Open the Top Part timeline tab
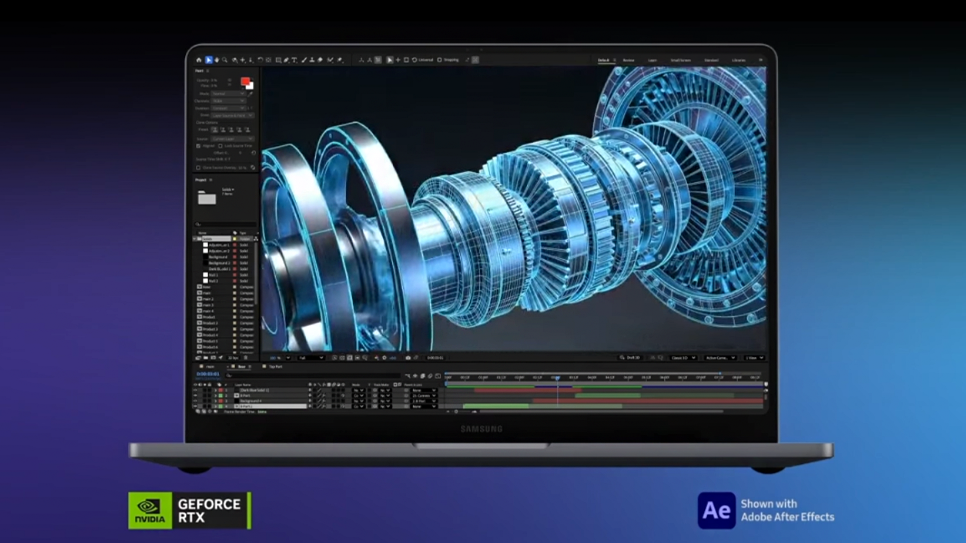The image size is (966, 543). point(275,367)
